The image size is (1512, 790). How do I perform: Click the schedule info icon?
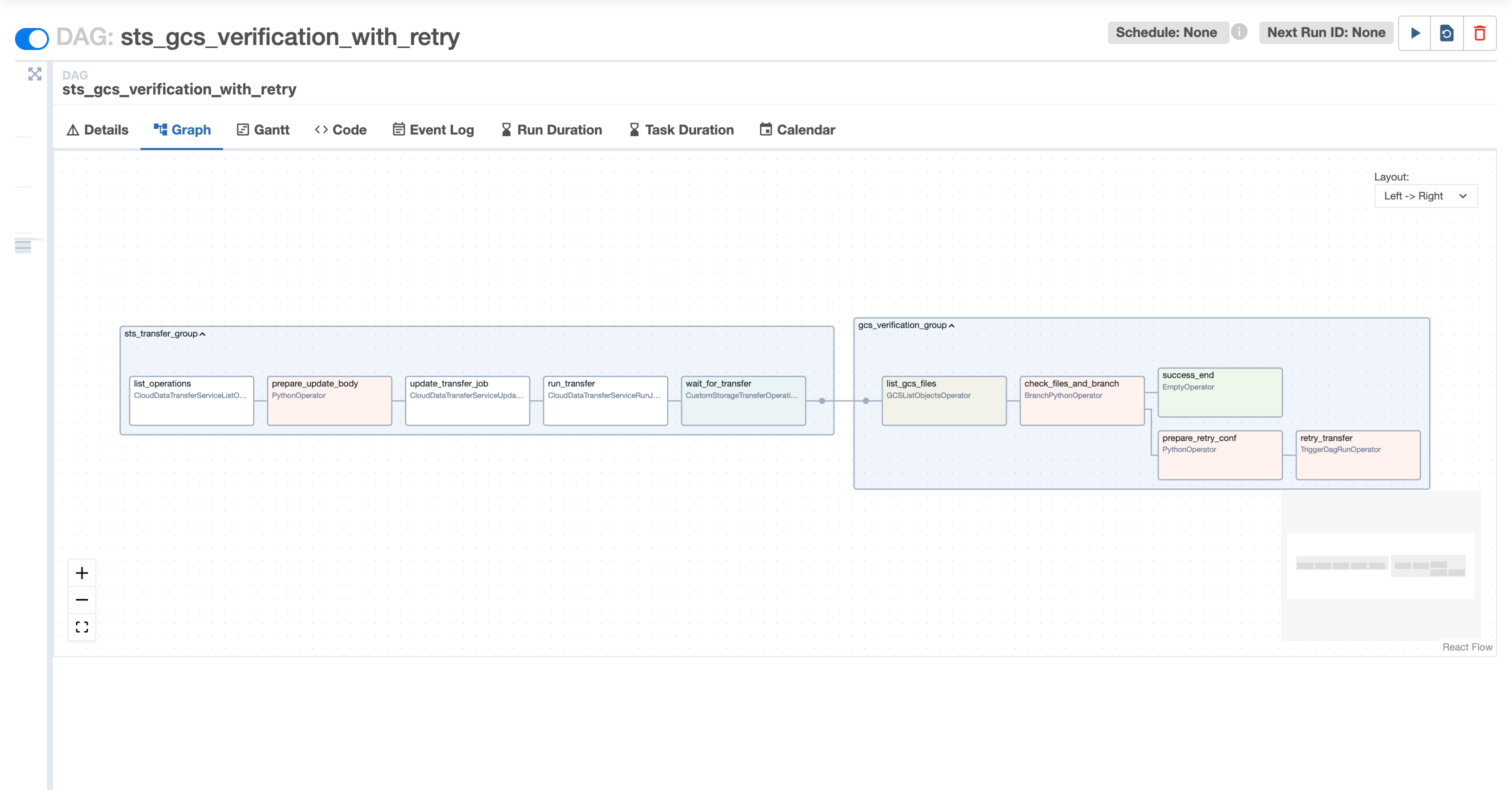(1239, 31)
